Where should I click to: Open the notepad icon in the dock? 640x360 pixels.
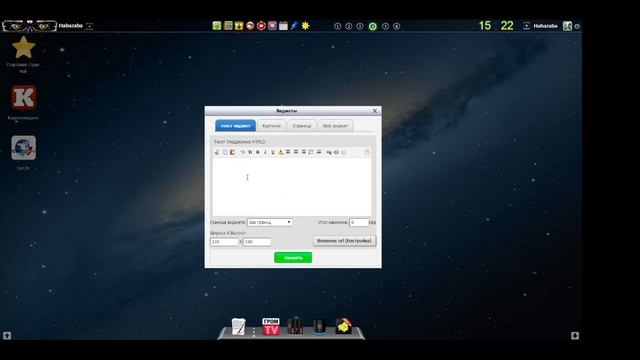click(x=238, y=327)
